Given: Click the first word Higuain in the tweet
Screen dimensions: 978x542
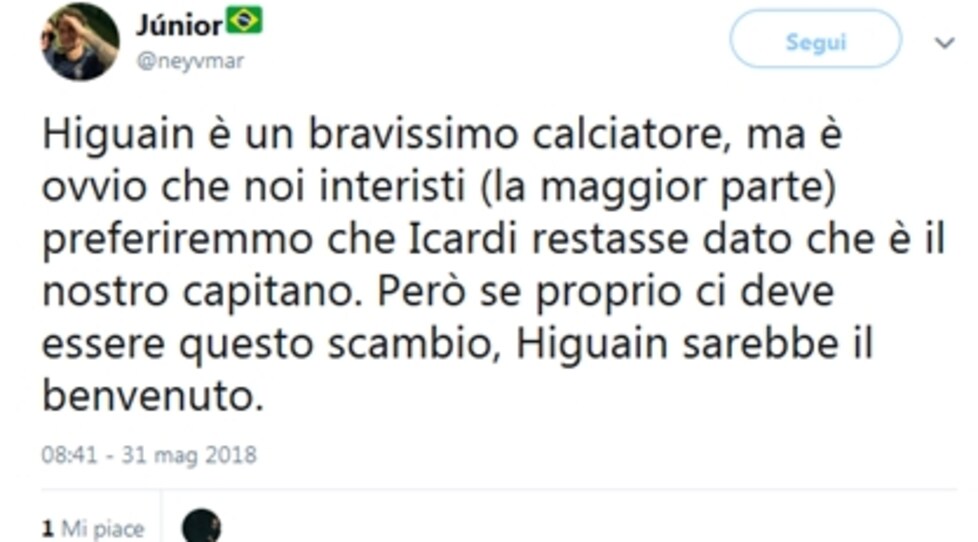Looking at the screenshot, I should (119, 136).
